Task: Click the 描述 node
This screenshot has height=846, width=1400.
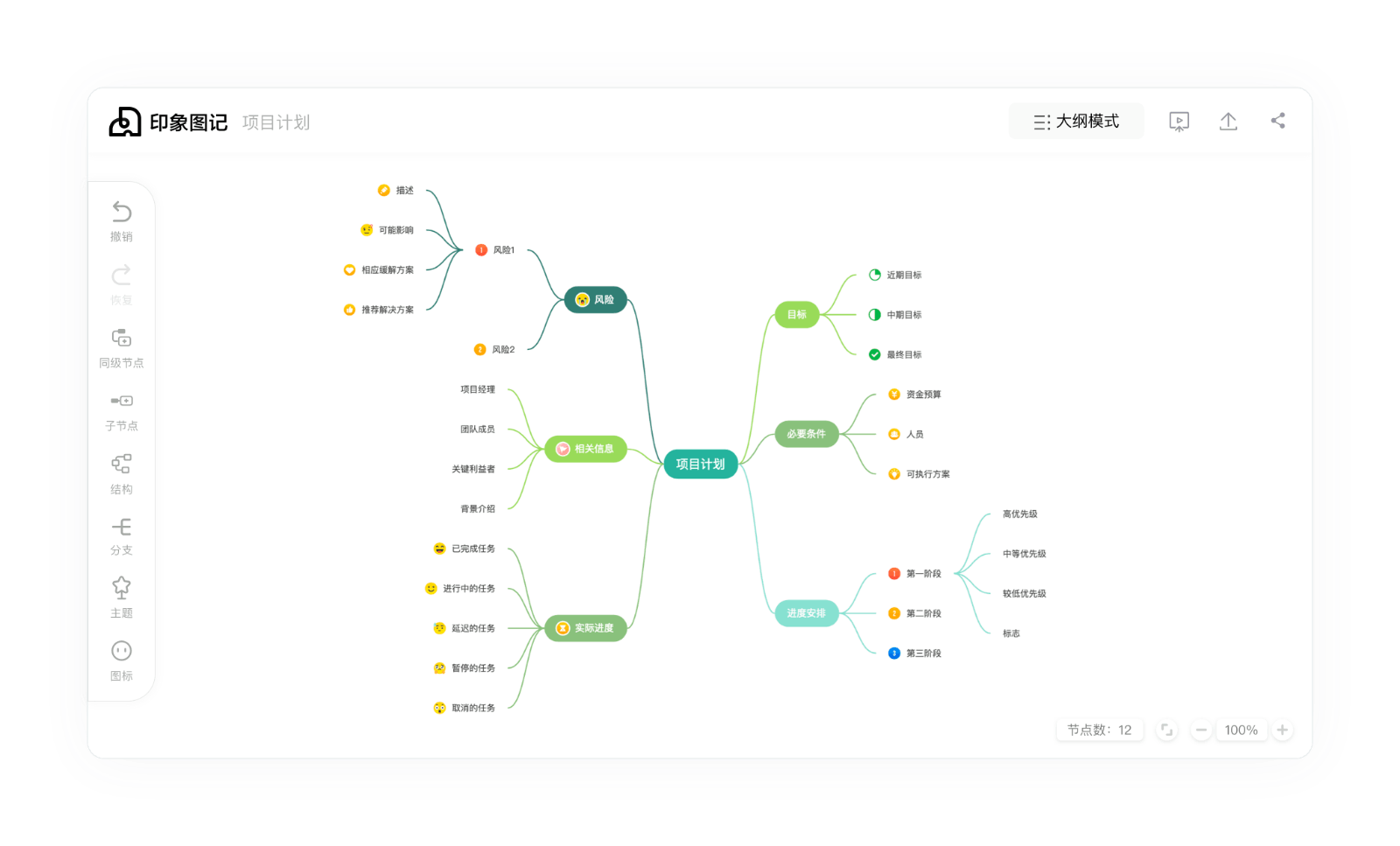Action: click(x=395, y=191)
